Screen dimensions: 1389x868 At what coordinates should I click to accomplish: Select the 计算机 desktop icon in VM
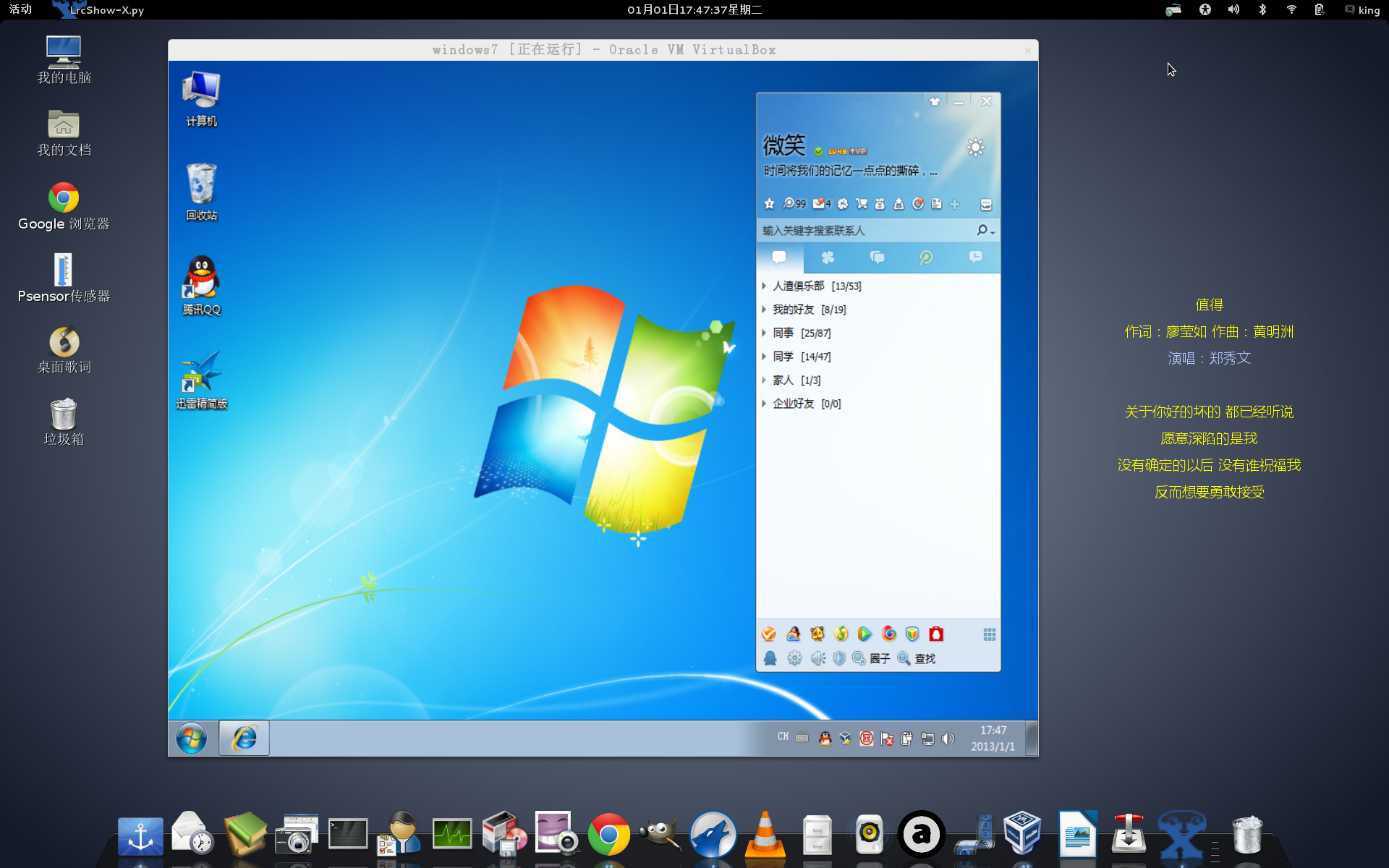pos(202,99)
